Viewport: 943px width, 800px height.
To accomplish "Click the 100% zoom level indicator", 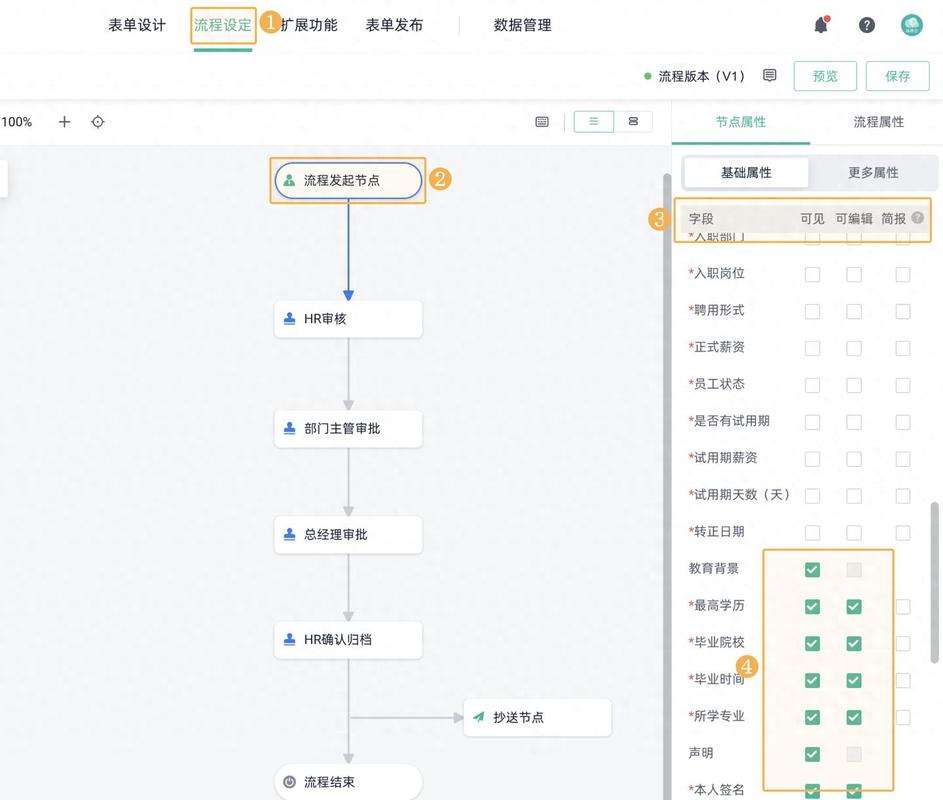I will [16, 120].
